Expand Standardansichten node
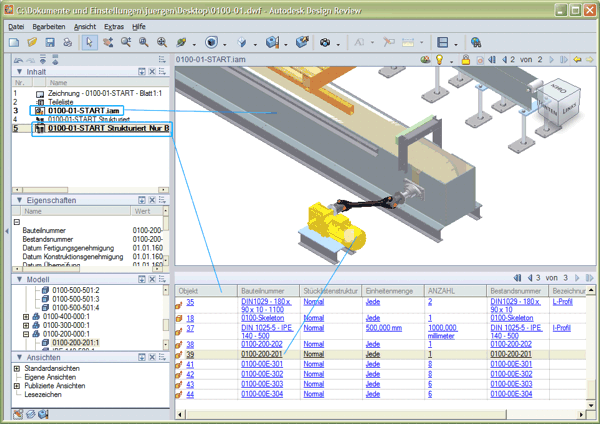The height and width of the screenshot is (424, 600). 17,369
